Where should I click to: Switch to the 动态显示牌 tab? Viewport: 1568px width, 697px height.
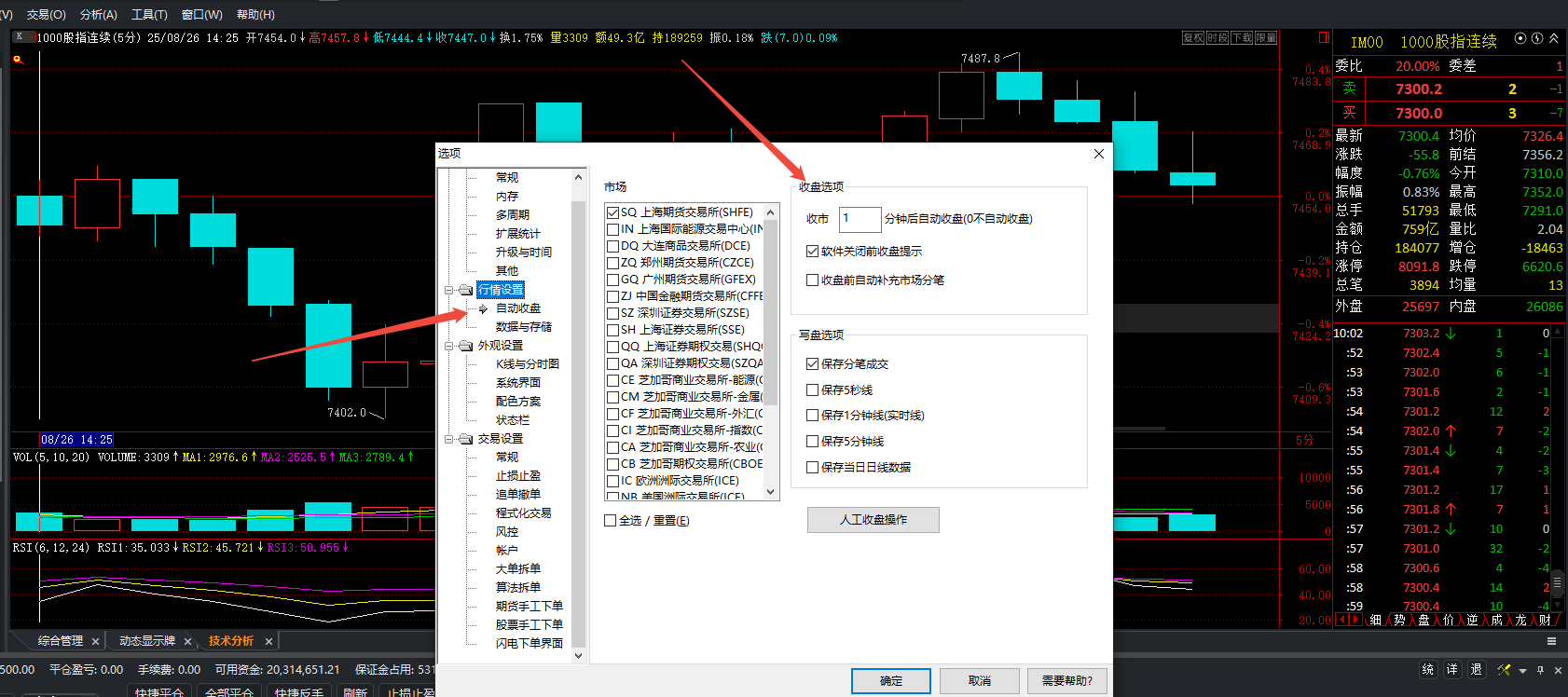coord(146,641)
